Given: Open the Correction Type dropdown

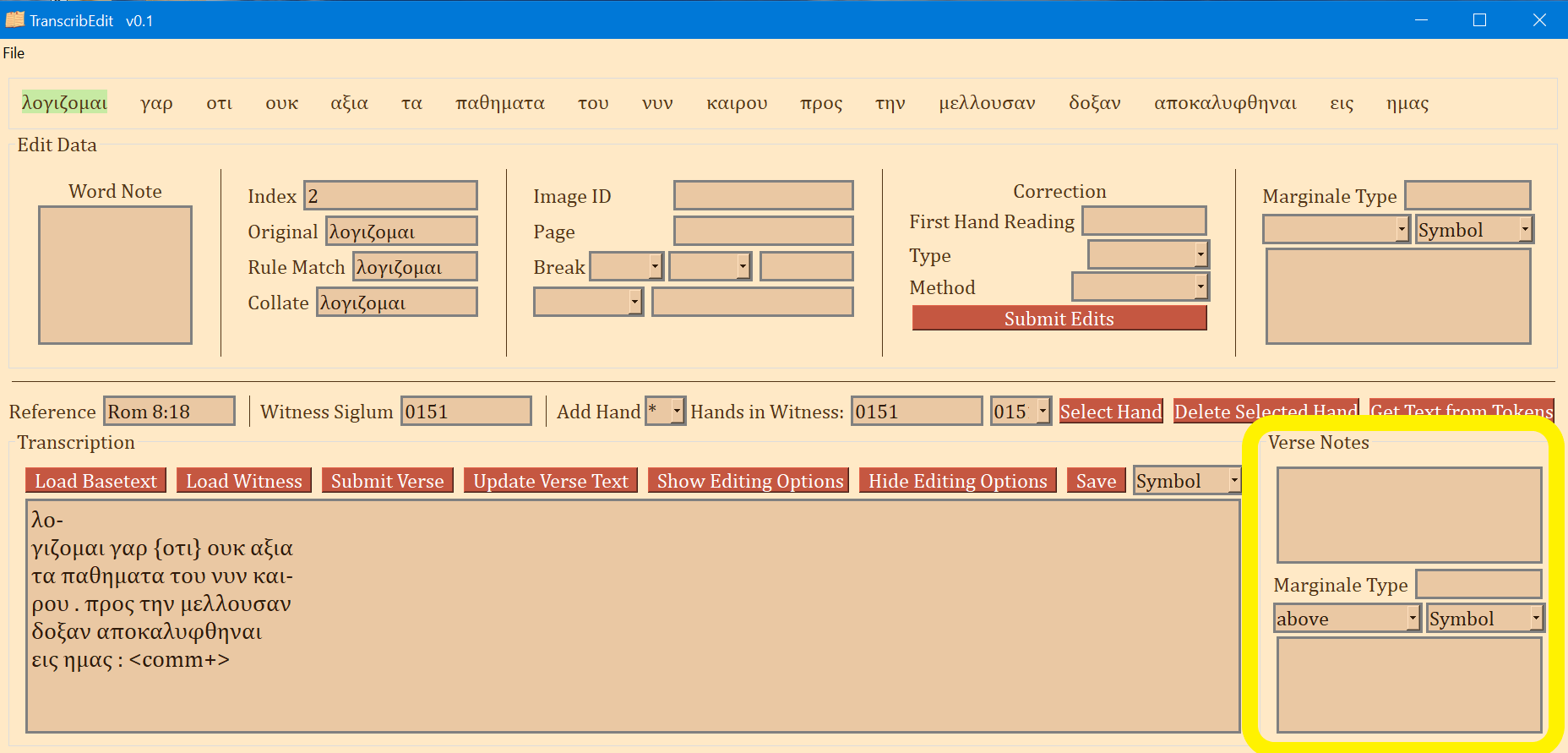Looking at the screenshot, I should pos(1148,254).
